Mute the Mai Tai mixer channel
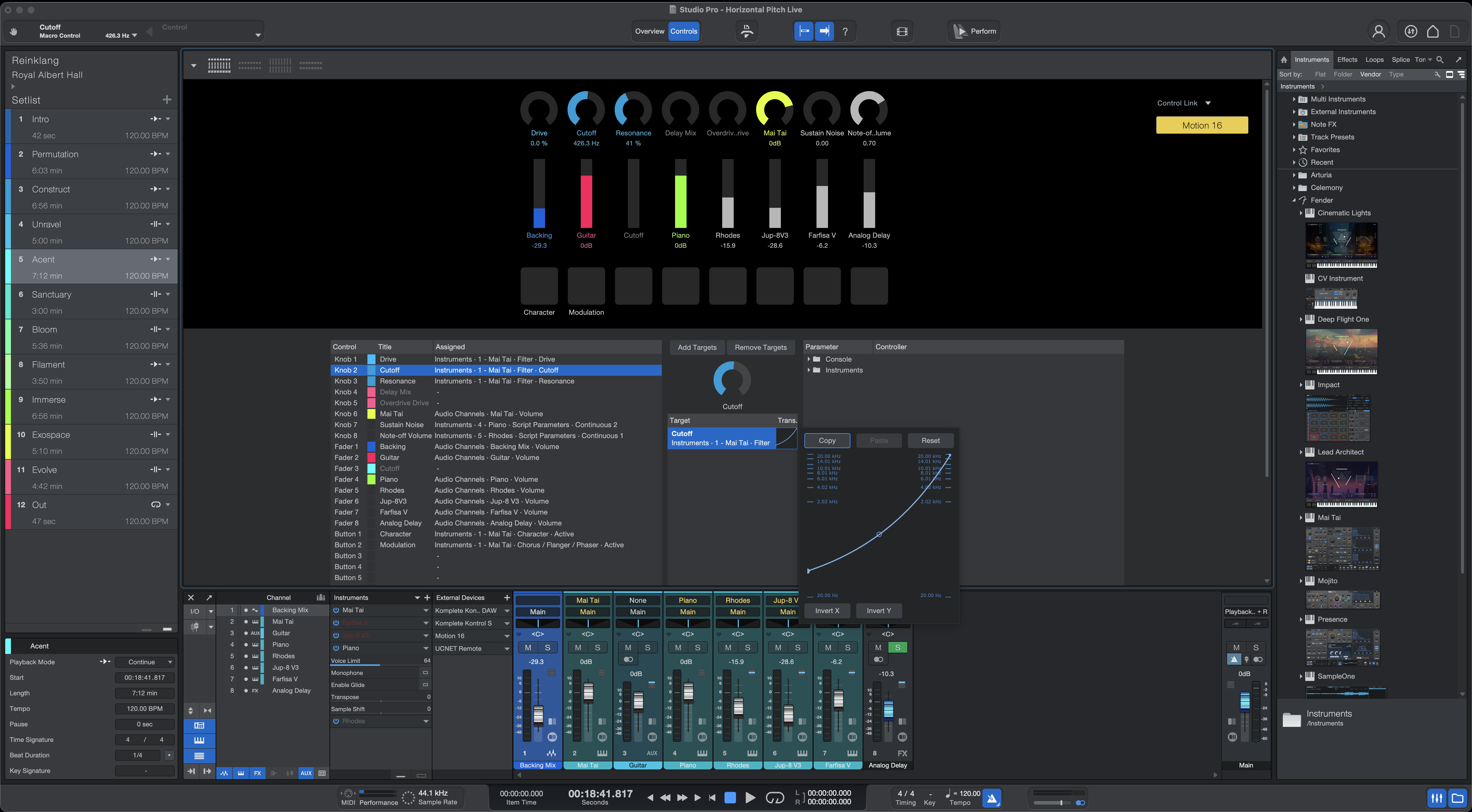The image size is (1472, 812). coord(578,648)
